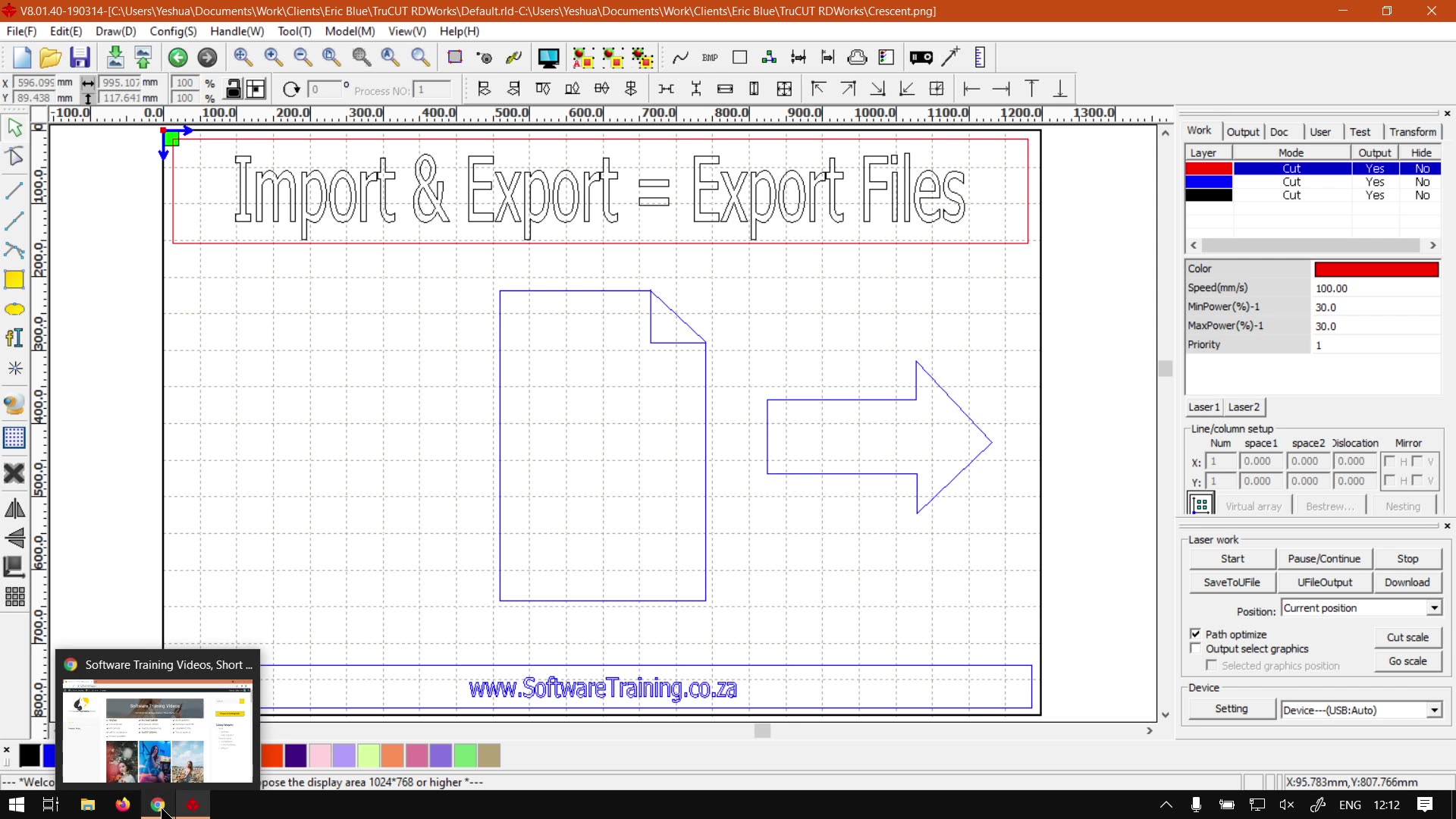Switch to the Transform tab
1456x819 pixels.
pos(1412,132)
